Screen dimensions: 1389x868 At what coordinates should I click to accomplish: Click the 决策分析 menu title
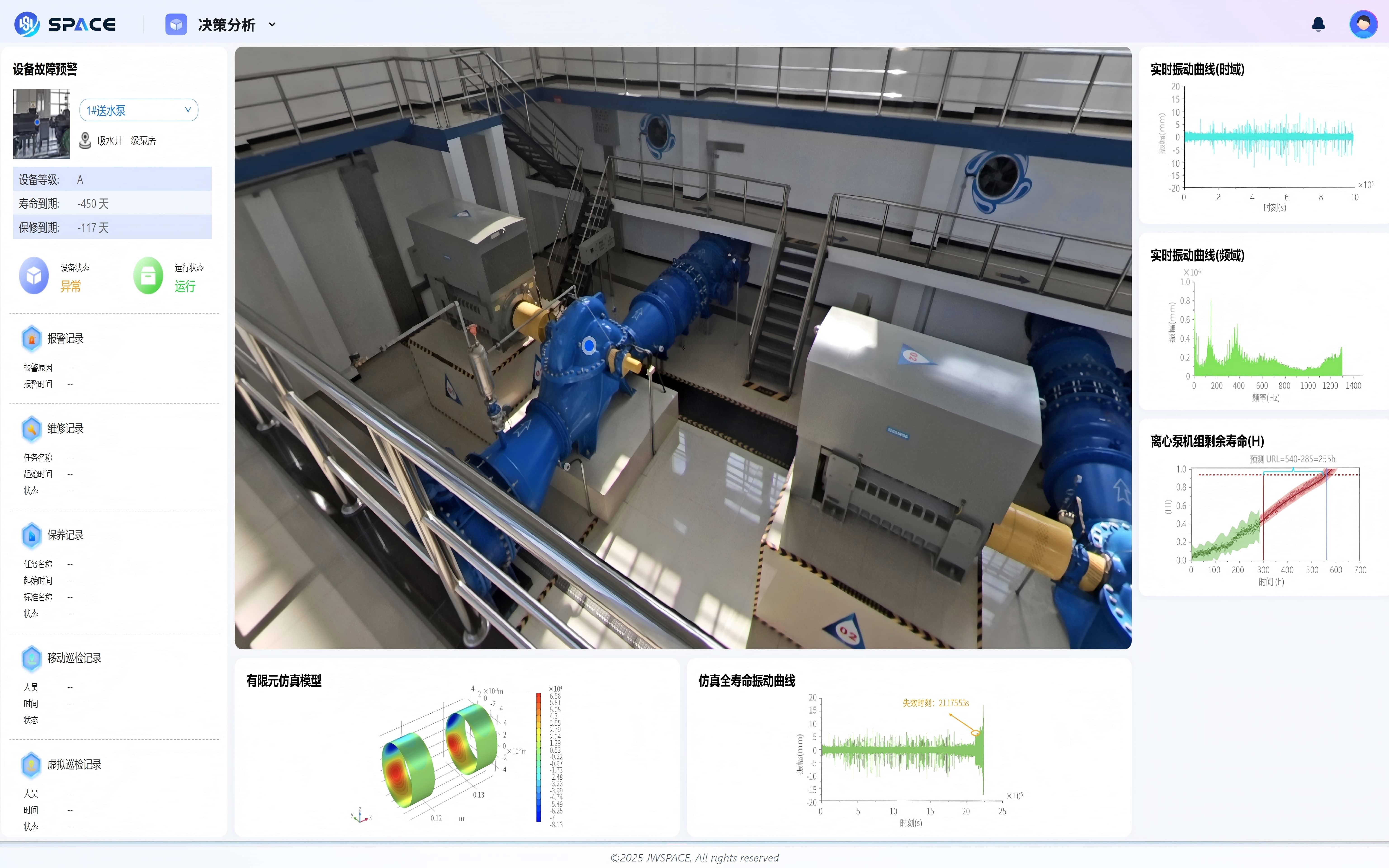tap(226, 25)
